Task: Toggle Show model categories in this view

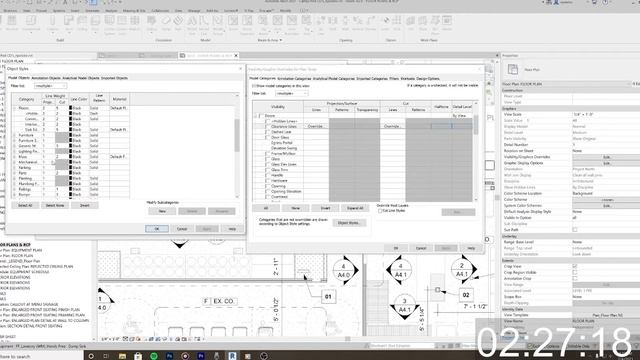Action: pyautogui.click(x=254, y=86)
